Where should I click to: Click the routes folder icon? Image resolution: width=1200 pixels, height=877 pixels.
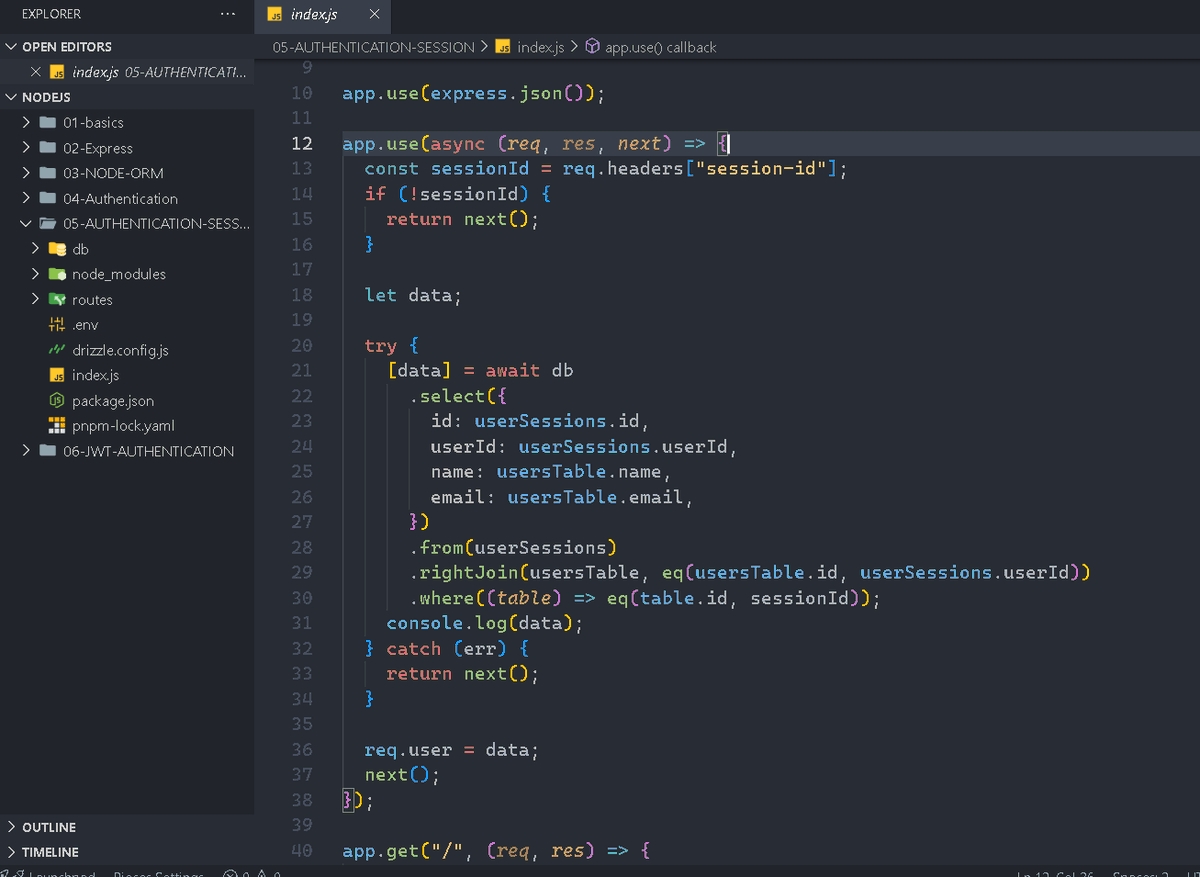tap(57, 299)
